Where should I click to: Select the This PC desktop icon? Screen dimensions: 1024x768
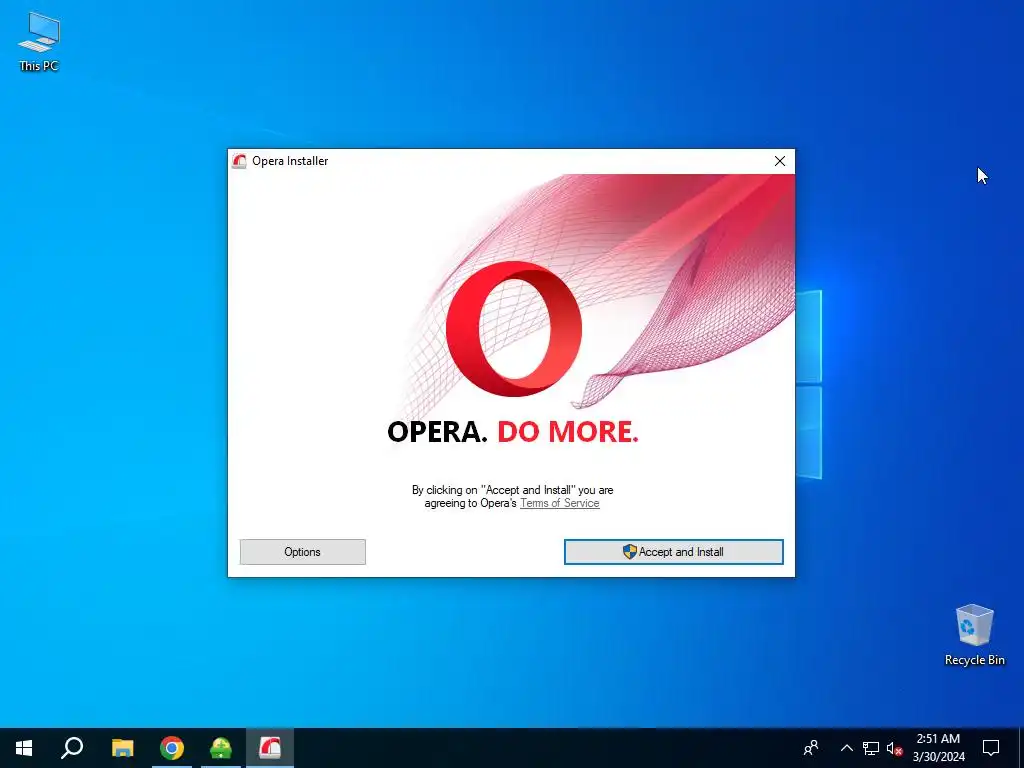click(39, 42)
